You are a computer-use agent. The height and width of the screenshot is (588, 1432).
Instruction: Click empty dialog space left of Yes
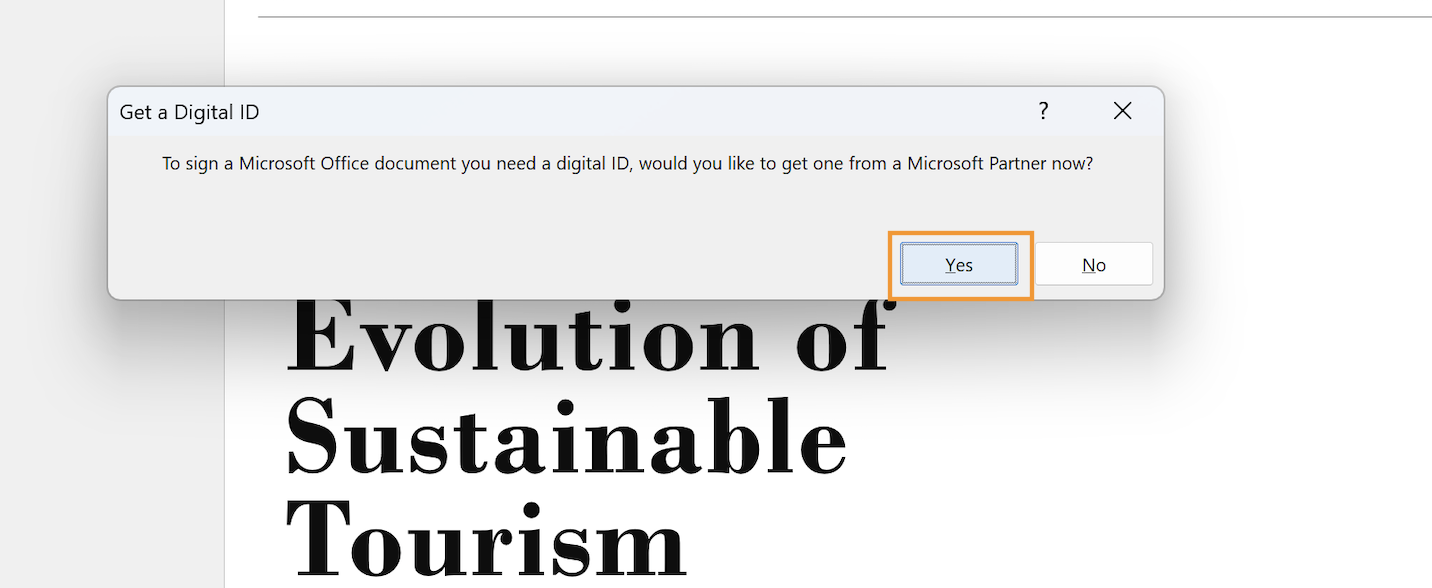[500, 260]
